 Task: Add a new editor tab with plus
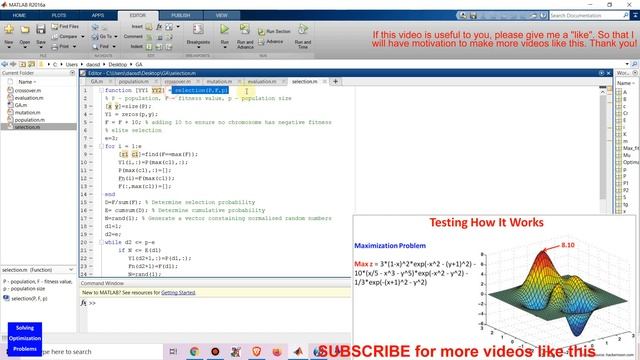(x=336, y=82)
